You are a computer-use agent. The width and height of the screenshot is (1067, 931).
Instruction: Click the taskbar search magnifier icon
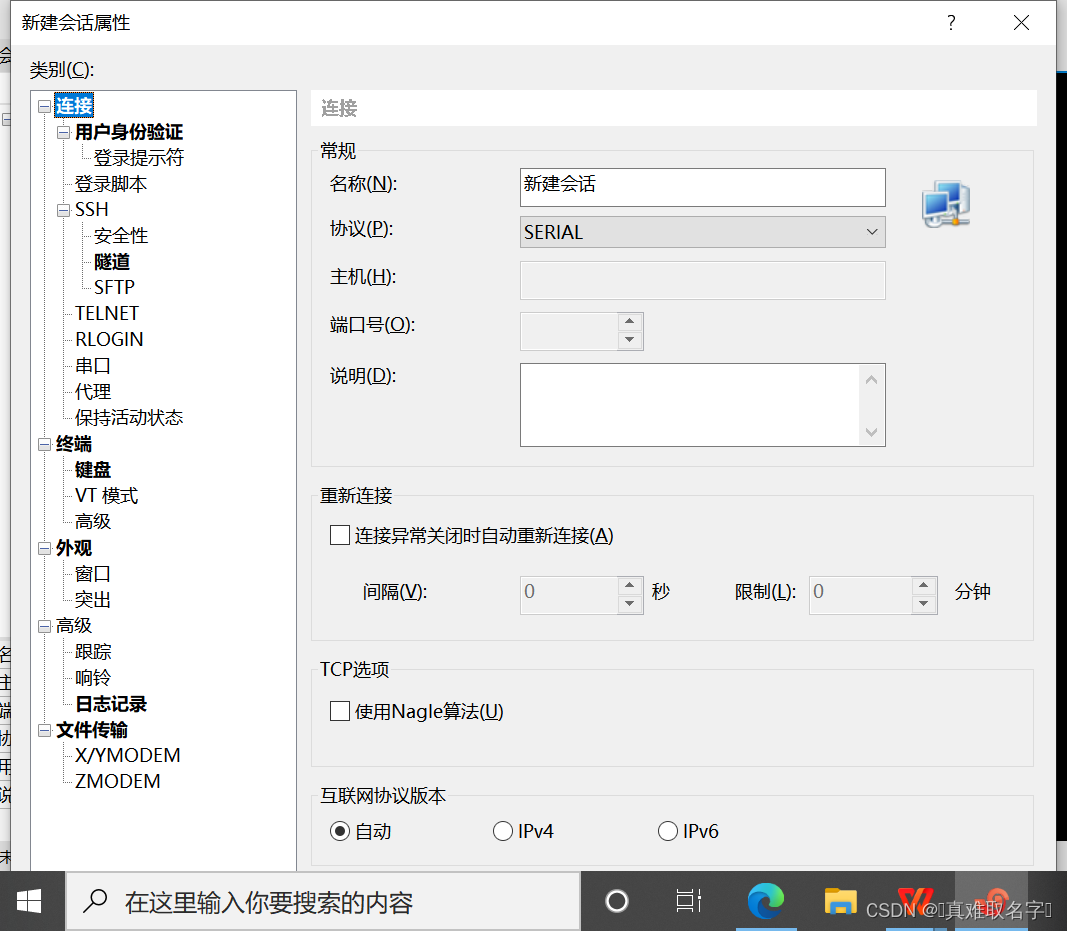tap(95, 900)
